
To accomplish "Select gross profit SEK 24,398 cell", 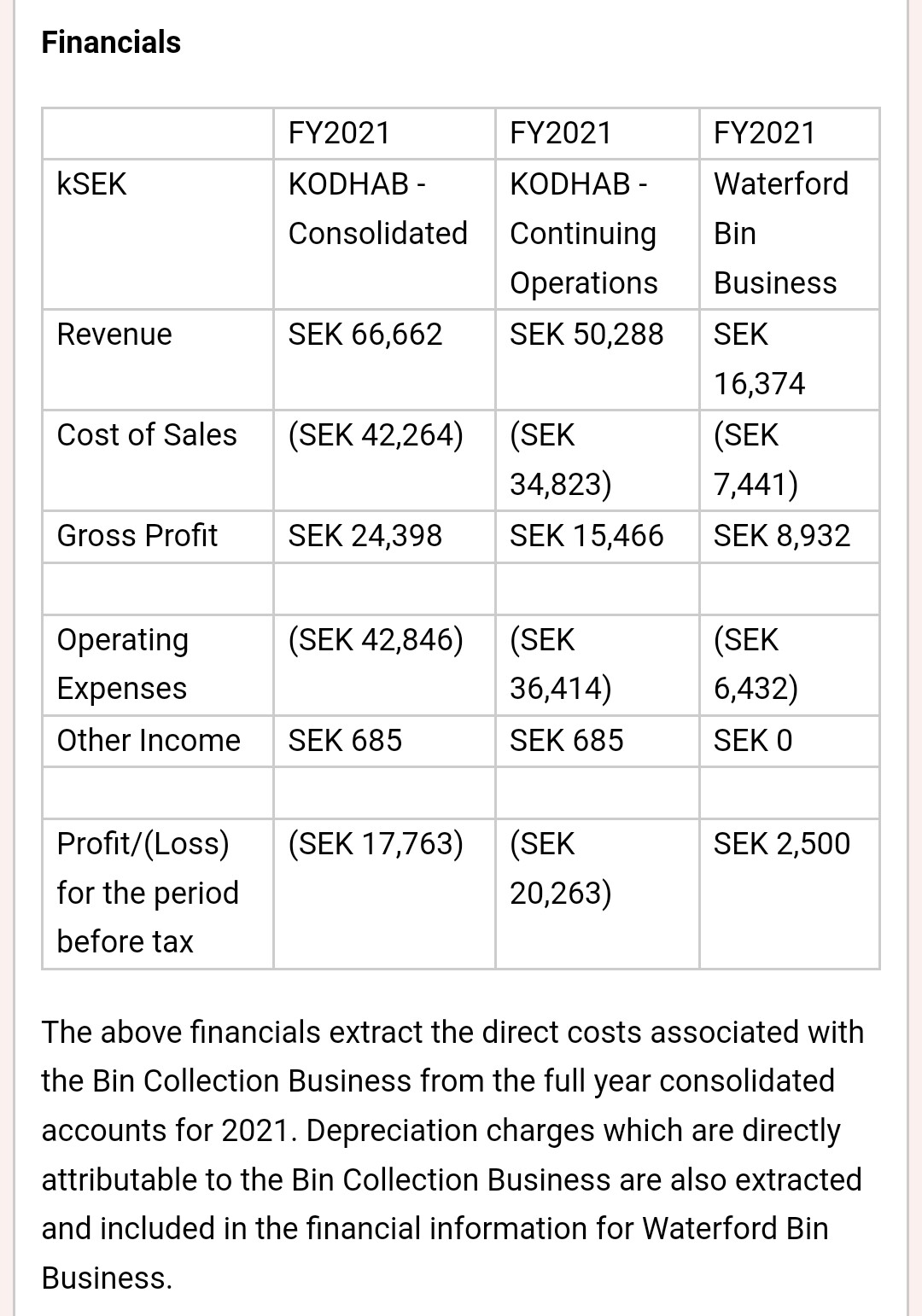I will [365, 535].
